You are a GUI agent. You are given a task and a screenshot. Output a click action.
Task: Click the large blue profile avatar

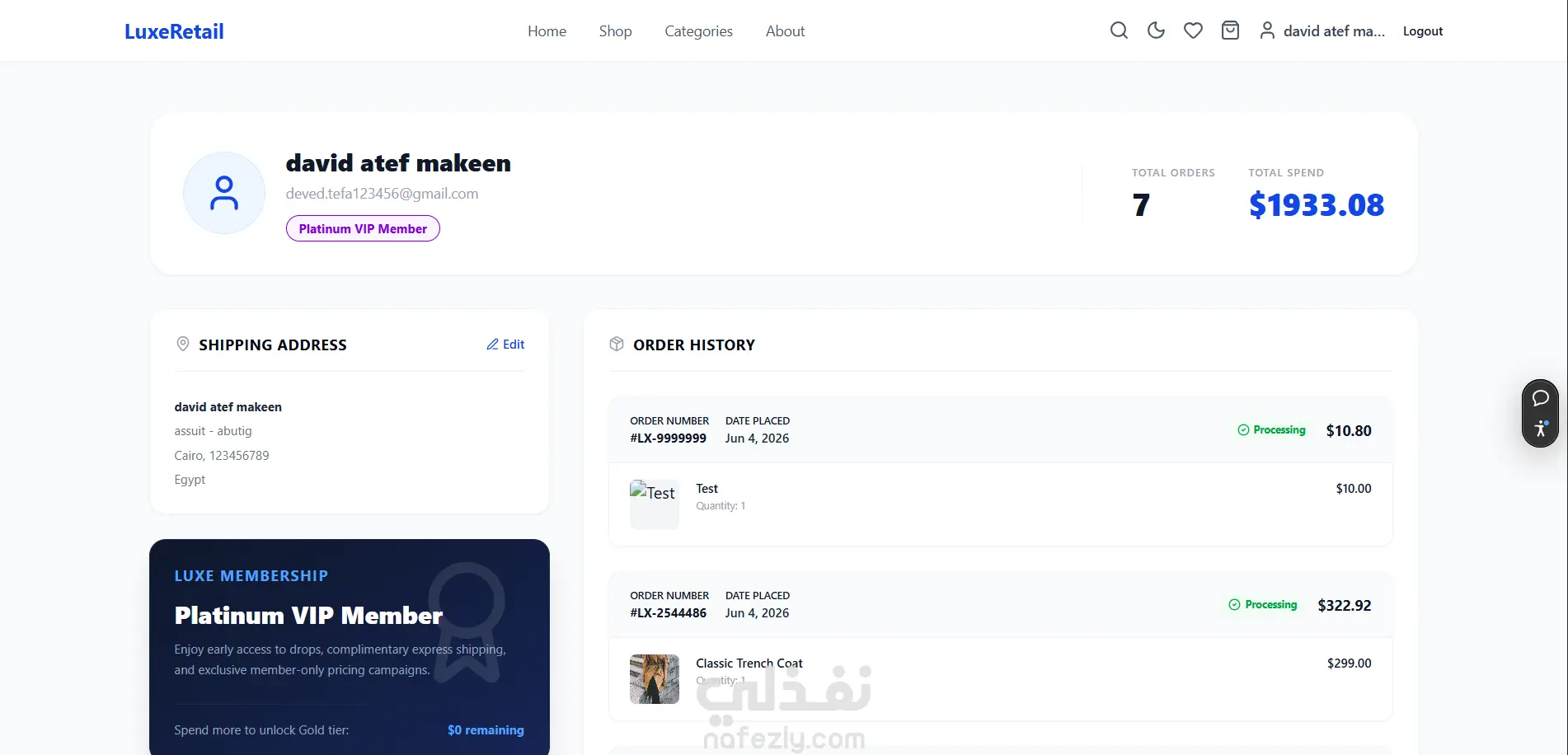(224, 193)
